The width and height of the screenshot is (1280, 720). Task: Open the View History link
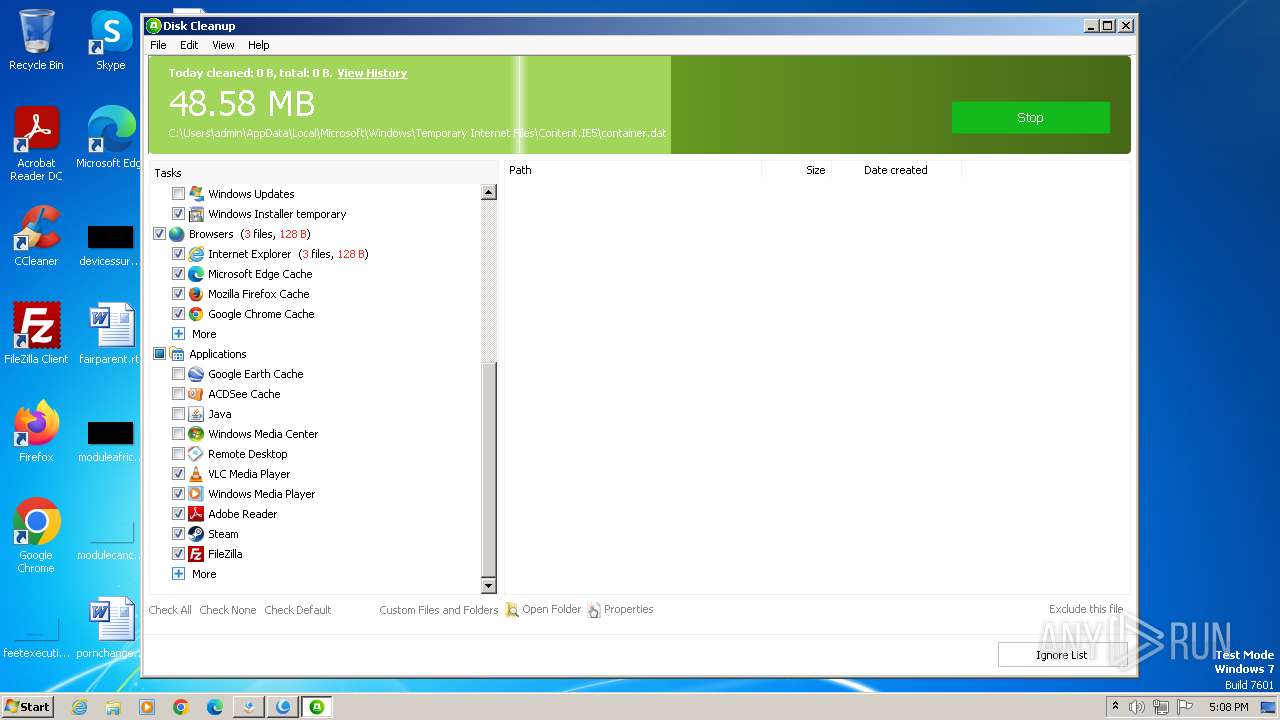pyautogui.click(x=372, y=73)
